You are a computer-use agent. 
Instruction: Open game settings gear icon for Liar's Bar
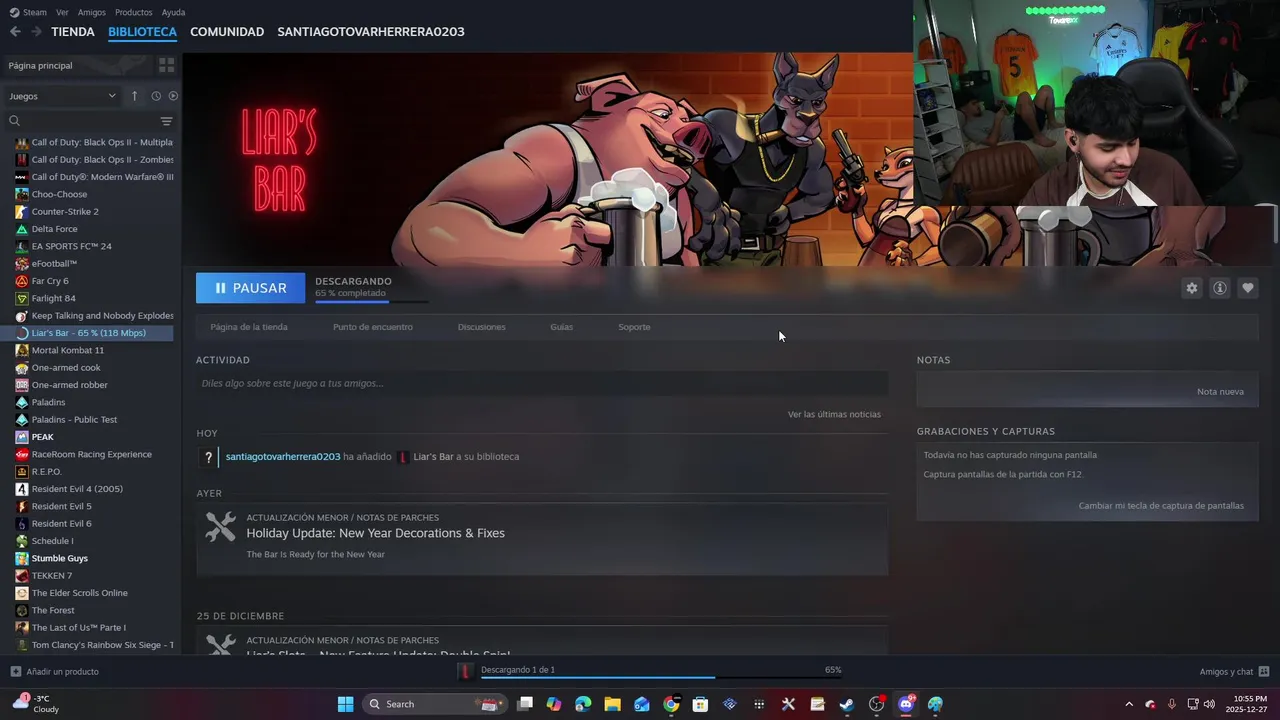tap(1191, 288)
